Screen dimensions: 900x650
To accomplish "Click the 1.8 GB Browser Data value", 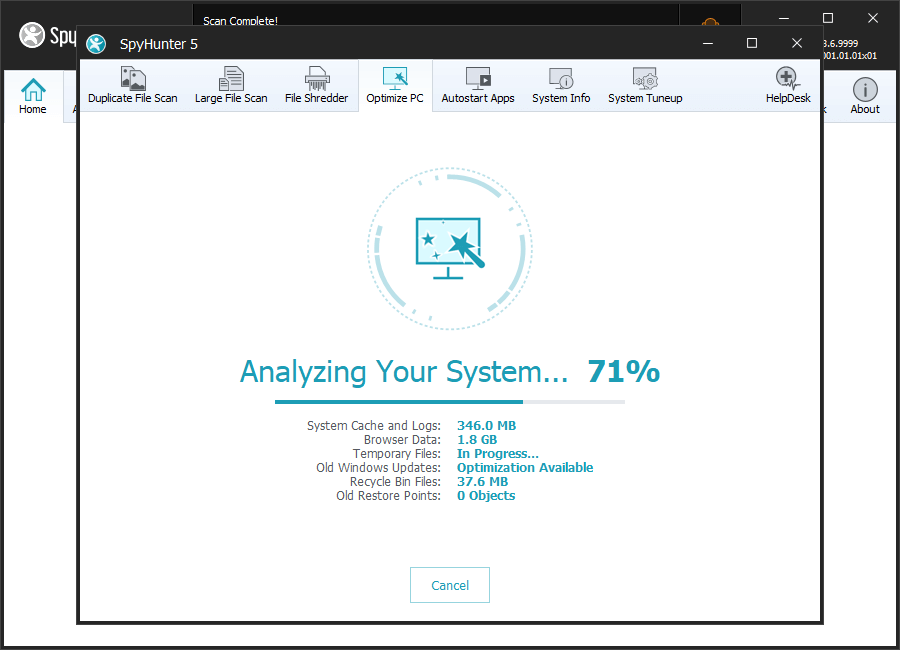I will coord(477,440).
